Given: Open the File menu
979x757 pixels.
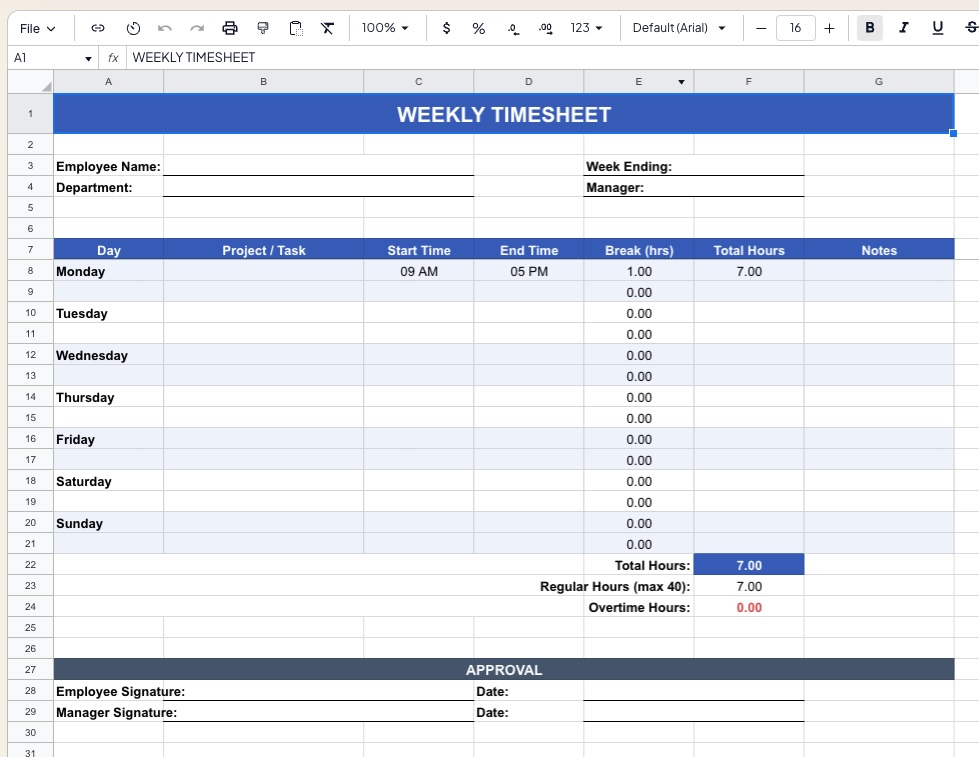Looking at the screenshot, I should pyautogui.click(x=37, y=28).
